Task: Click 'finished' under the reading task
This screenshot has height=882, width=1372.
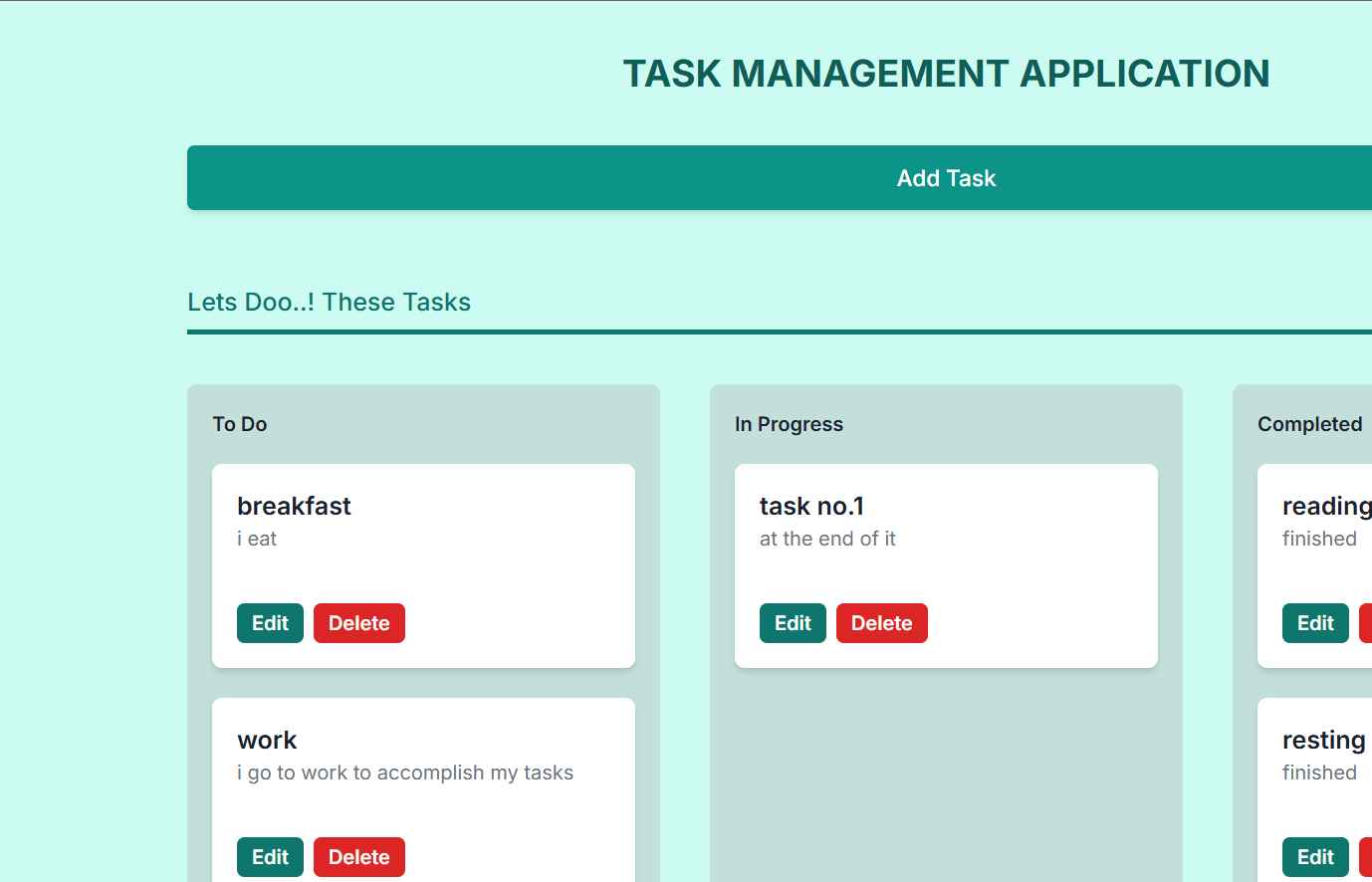Action: click(x=1319, y=539)
